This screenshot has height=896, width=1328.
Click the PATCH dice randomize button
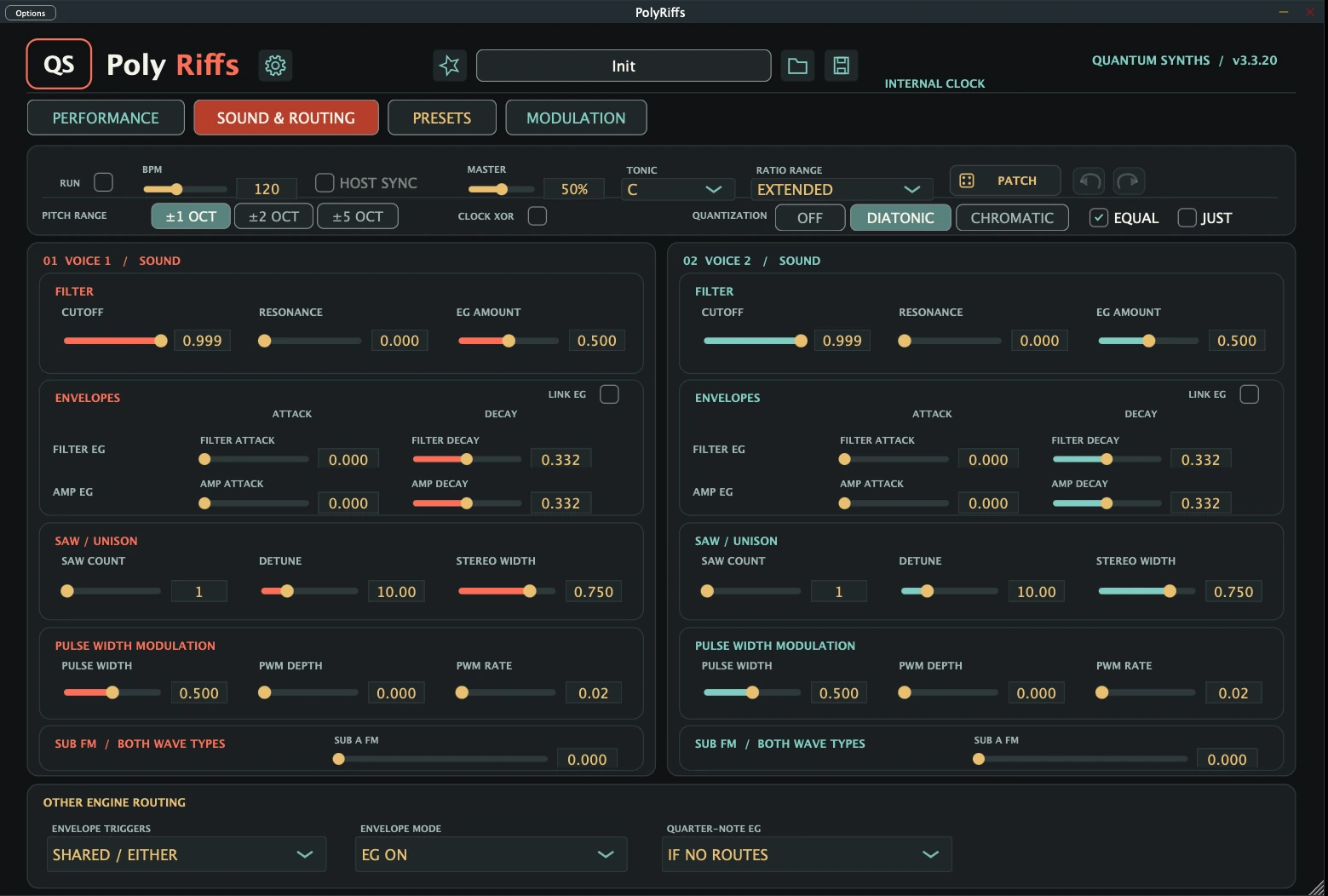[x=1005, y=181]
